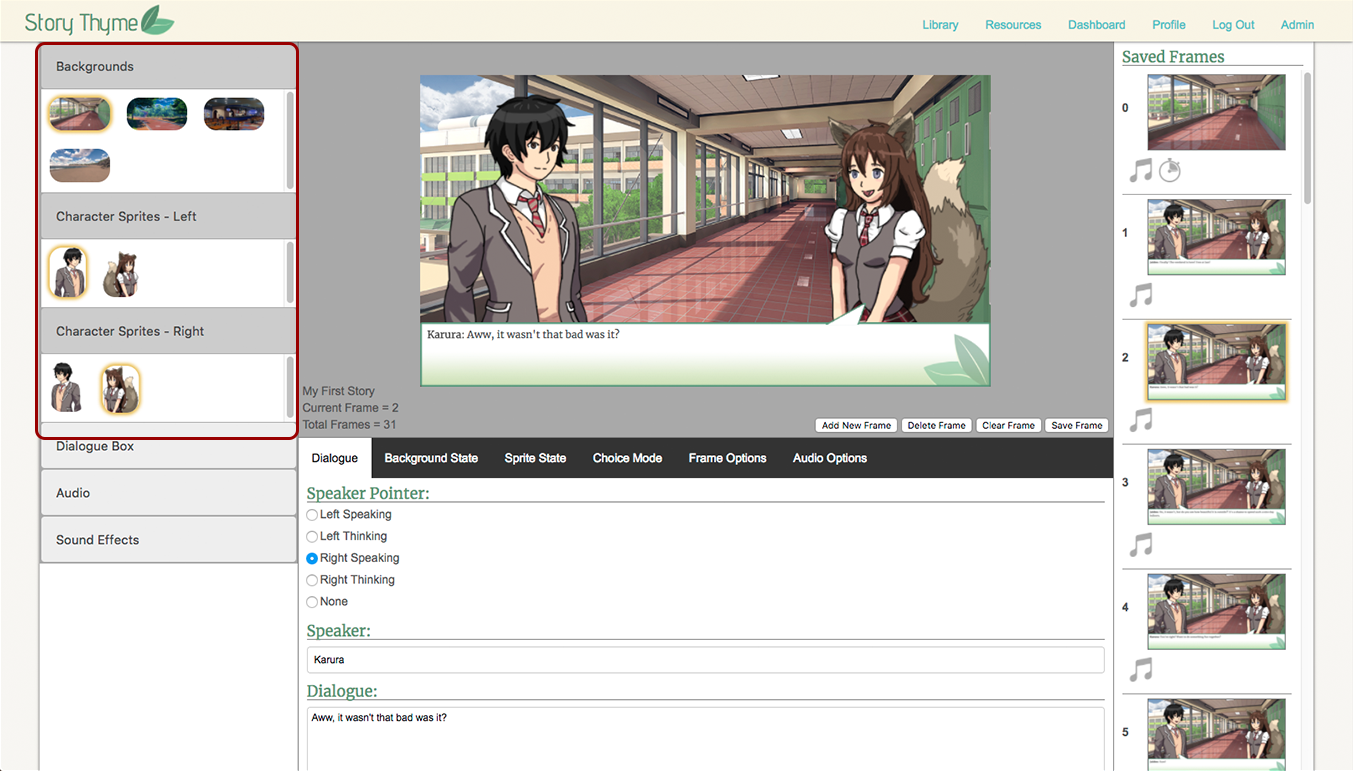This screenshot has width=1353, height=771.
Task: Select Right Speaking radio button
Action: tap(312, 559)
